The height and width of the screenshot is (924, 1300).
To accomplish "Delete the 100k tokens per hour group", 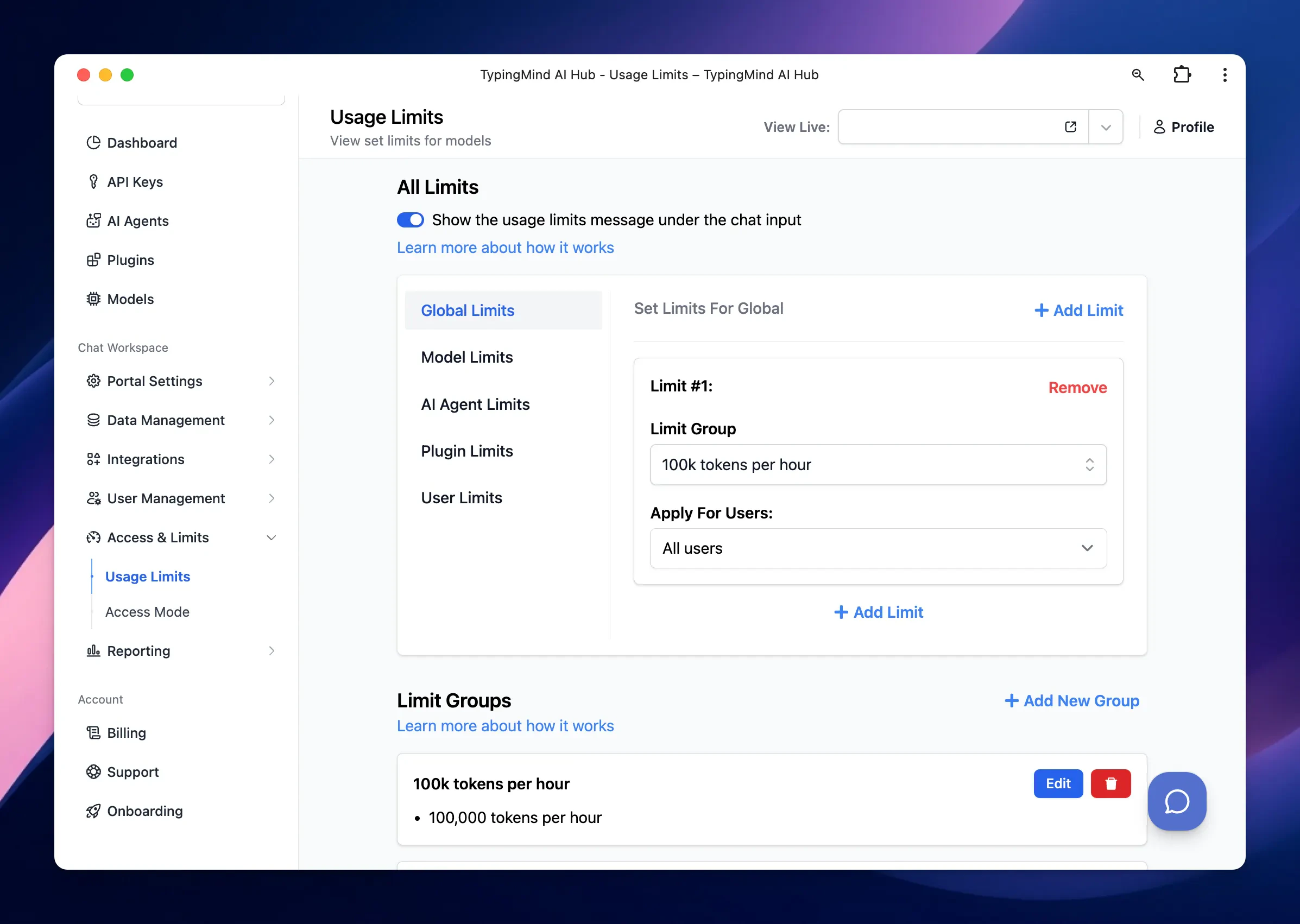I will [x=1110, y=784].
